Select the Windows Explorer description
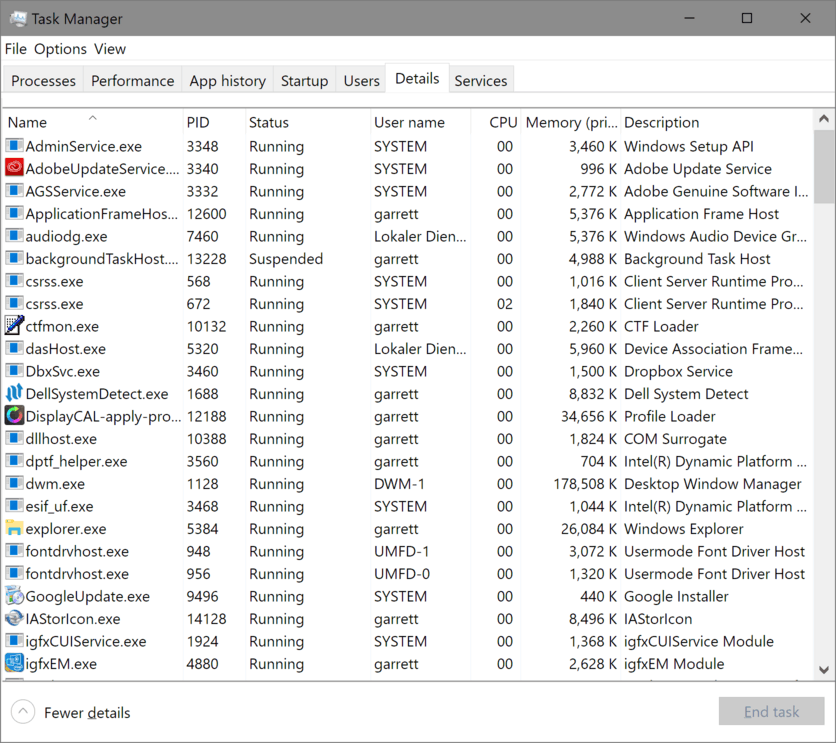836x743 pixels. pyautogui.click(x=684, y=529)
